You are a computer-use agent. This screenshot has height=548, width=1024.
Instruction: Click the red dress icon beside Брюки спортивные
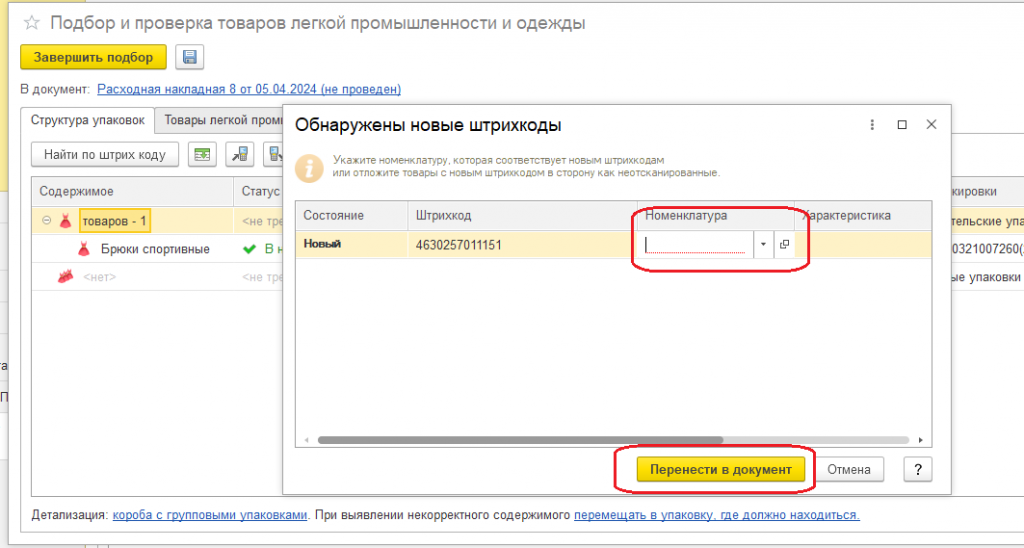click(83, 249)
